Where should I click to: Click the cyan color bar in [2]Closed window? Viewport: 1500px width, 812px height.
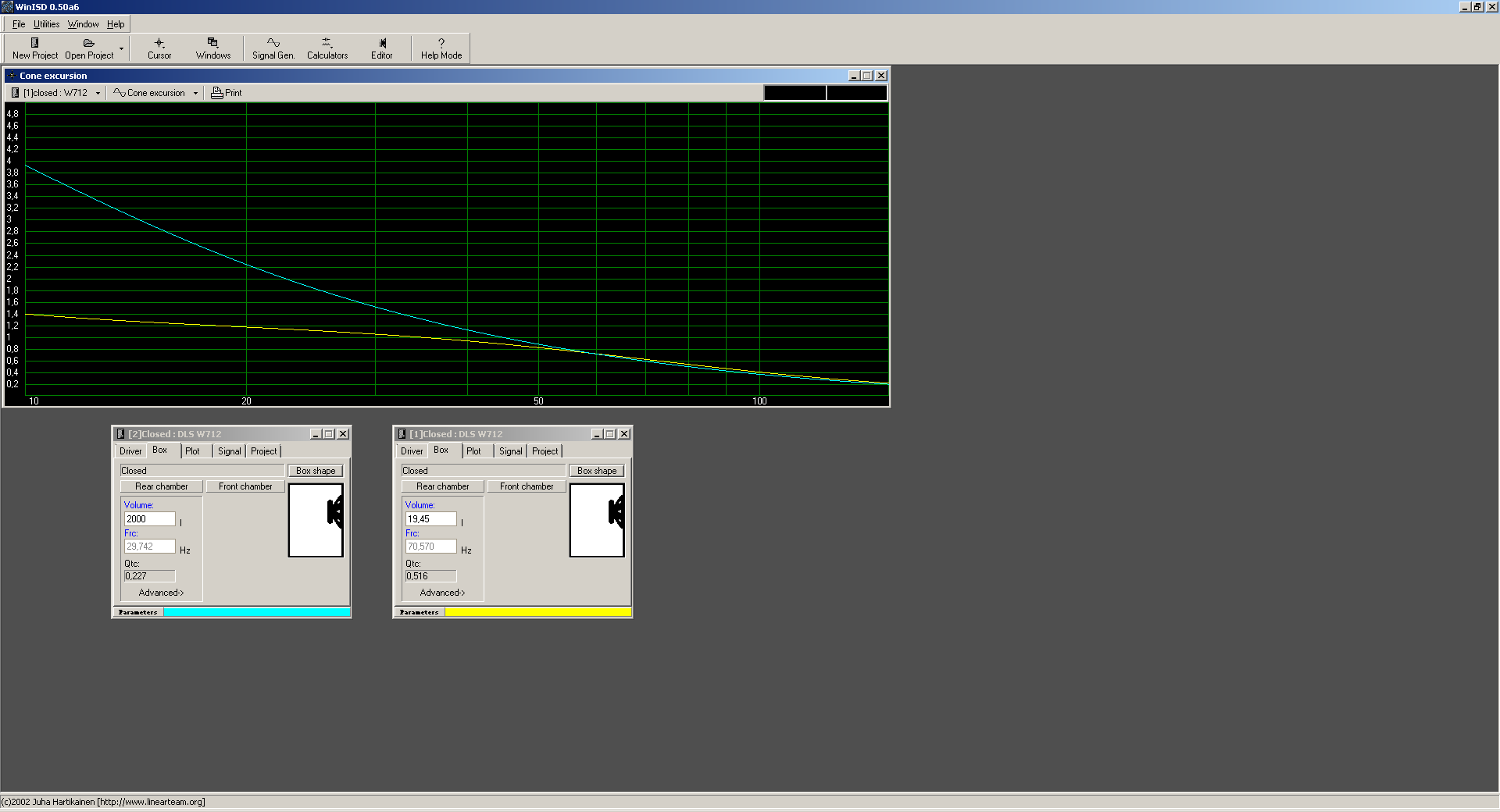[256, 613]
